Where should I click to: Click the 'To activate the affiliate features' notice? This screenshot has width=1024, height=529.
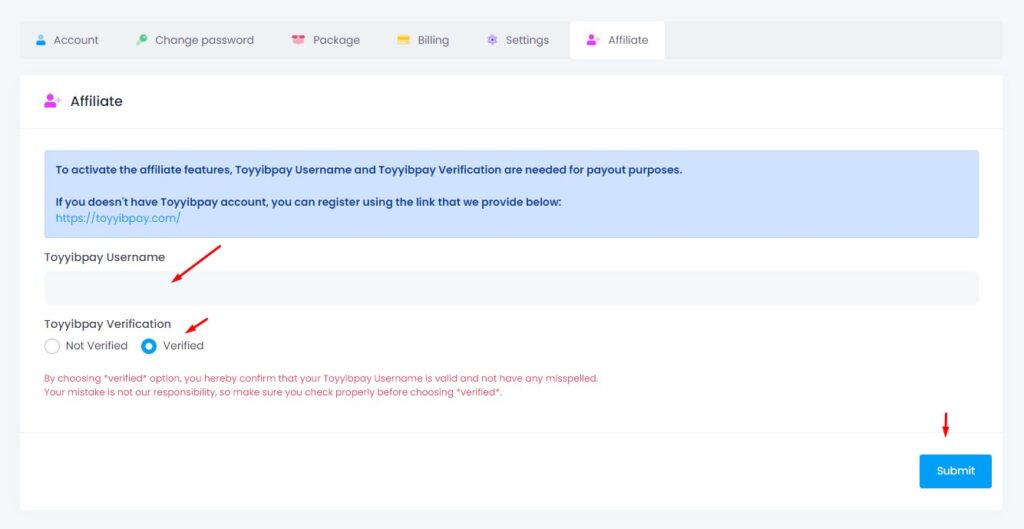[368, 170]
